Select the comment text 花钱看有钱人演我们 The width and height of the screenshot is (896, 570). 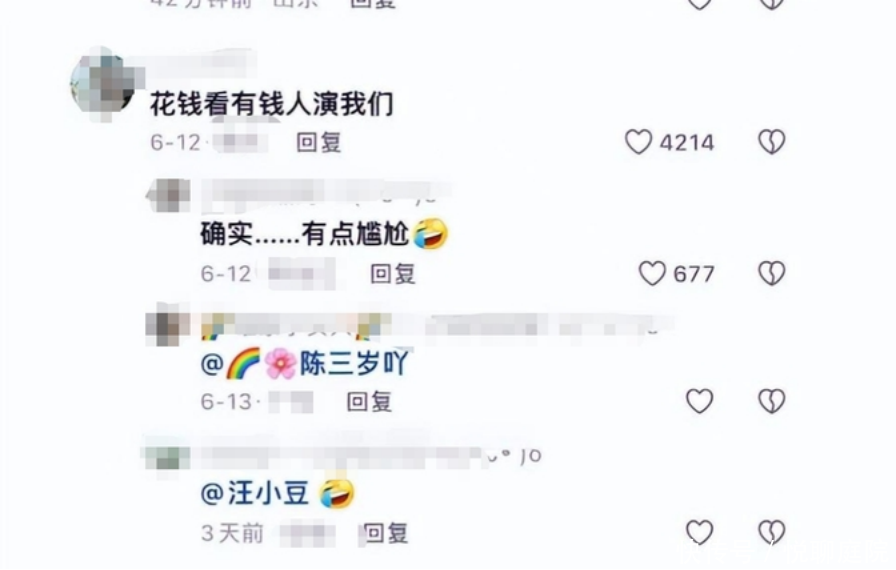click(x=272, y=105)
